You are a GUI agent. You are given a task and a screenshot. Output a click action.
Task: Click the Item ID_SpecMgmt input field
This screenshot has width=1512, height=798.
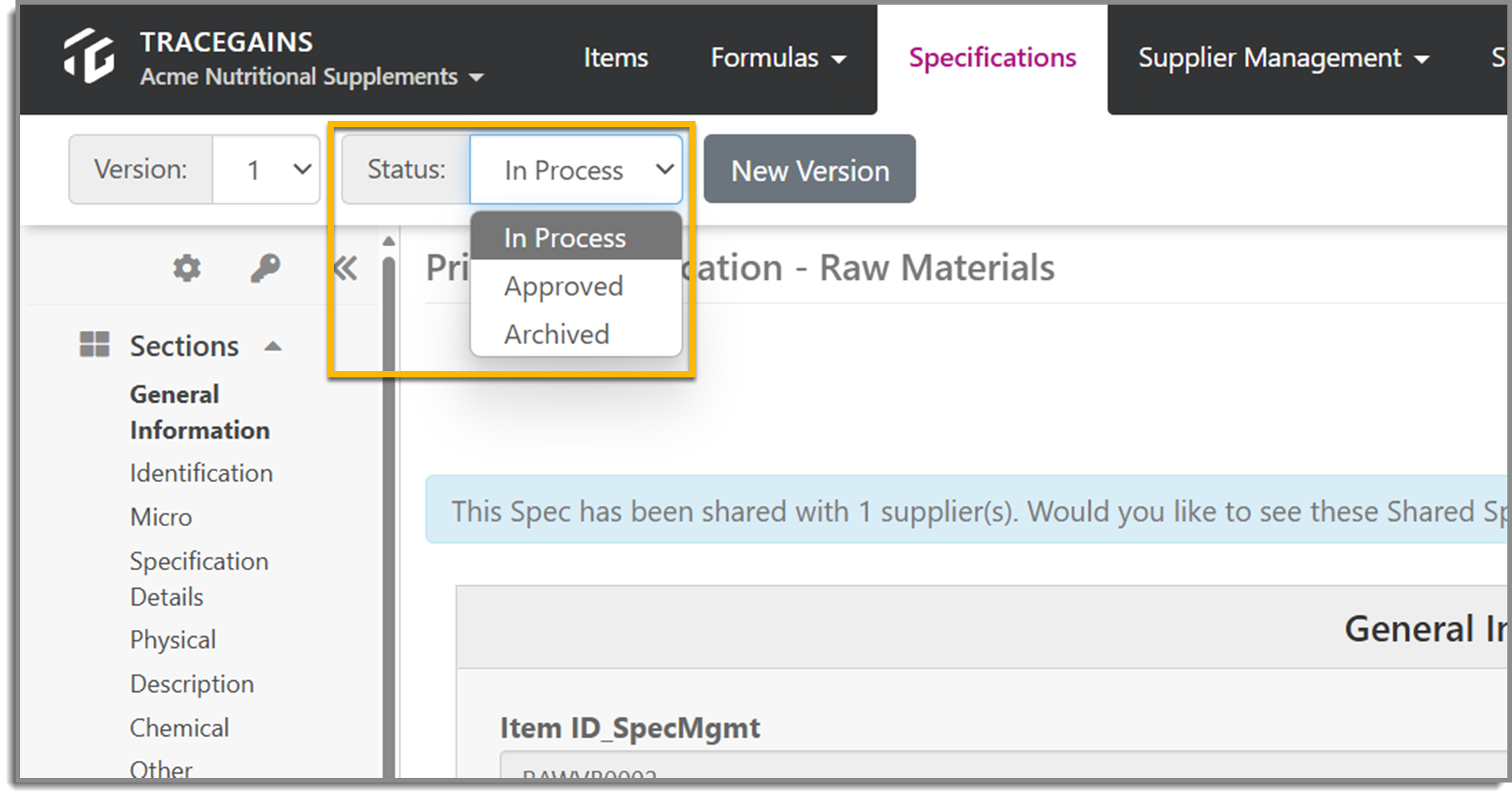1004,765
